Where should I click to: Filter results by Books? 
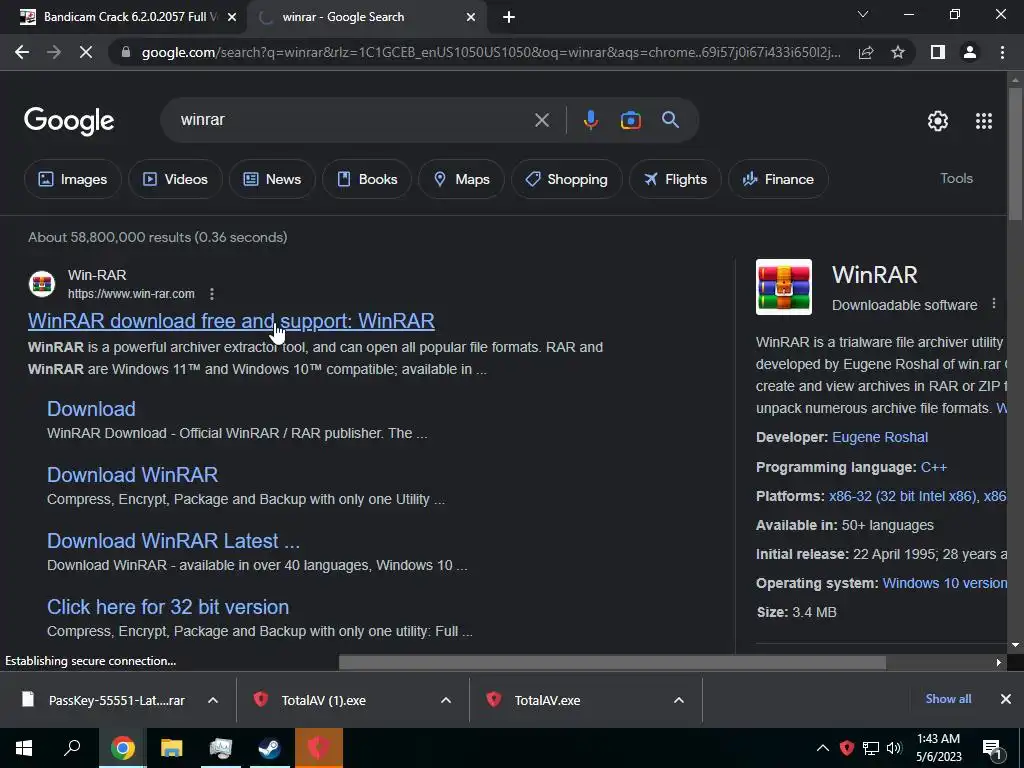pyautogui.click(x=367, y=179)
